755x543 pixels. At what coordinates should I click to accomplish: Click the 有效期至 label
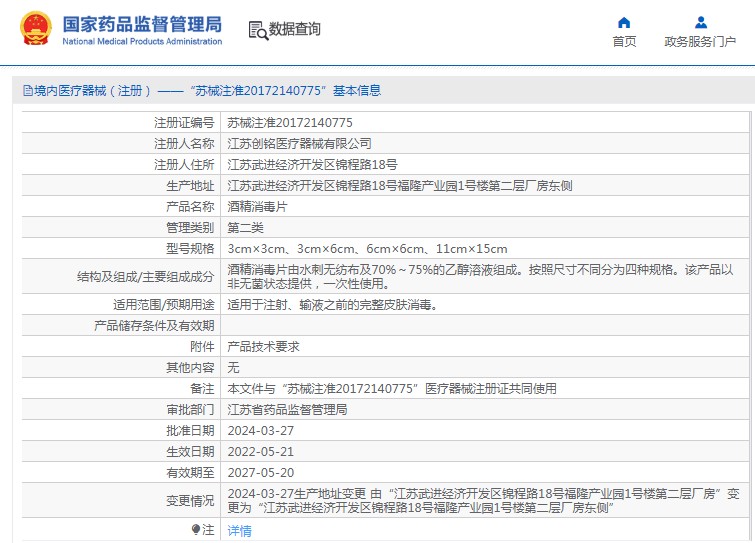(x=190, y=473)
